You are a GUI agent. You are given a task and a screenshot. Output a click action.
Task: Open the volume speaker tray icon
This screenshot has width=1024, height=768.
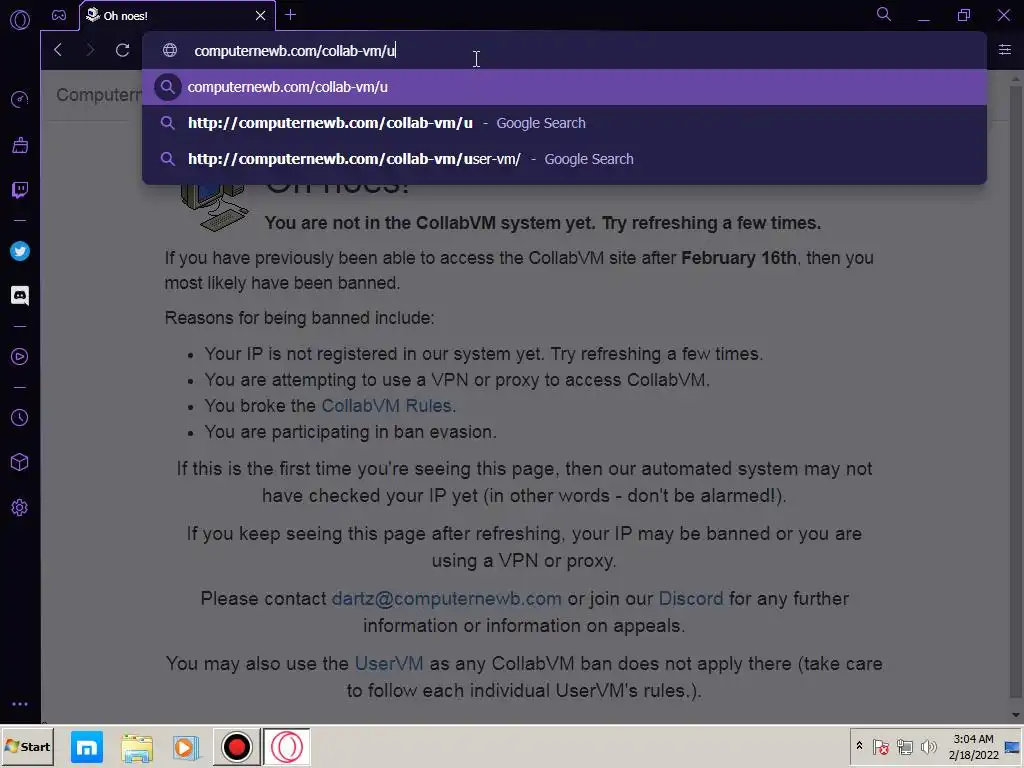928,746
